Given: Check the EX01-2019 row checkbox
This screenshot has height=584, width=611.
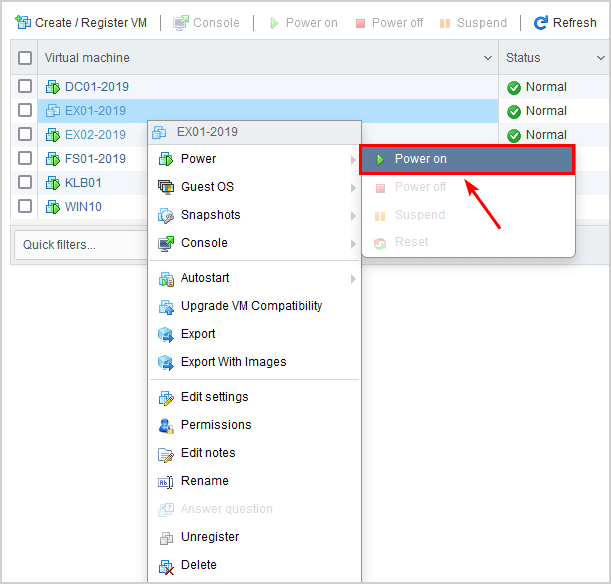Looking at the screenshot, I should pos(25,110).
